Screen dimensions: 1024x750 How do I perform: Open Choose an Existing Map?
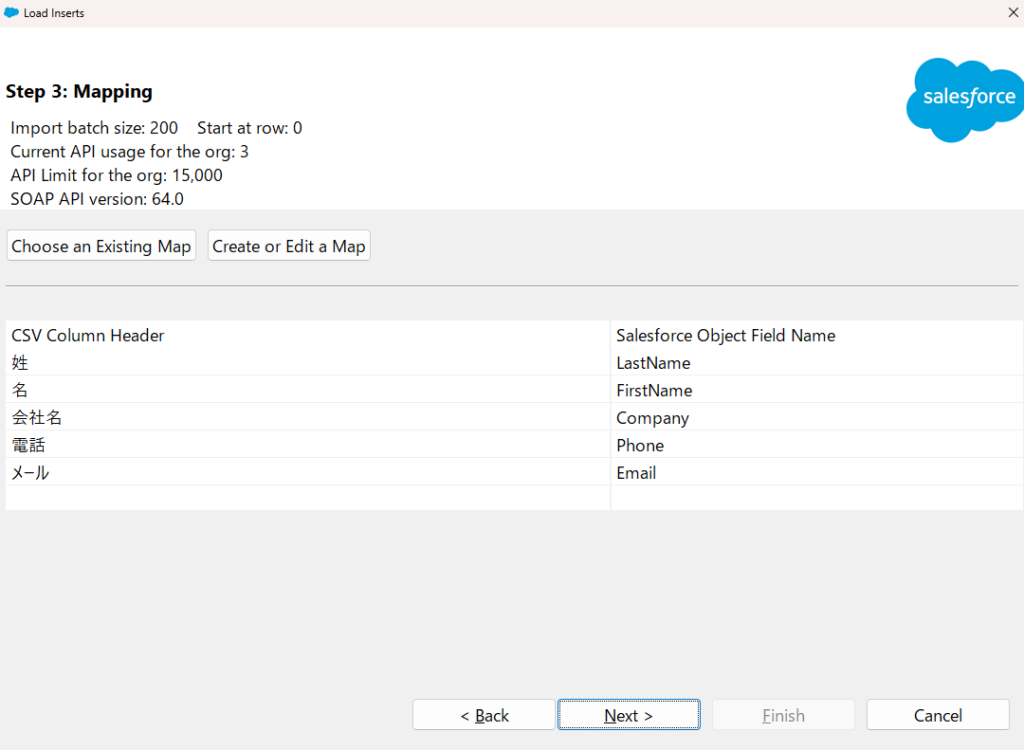[101, 246]
